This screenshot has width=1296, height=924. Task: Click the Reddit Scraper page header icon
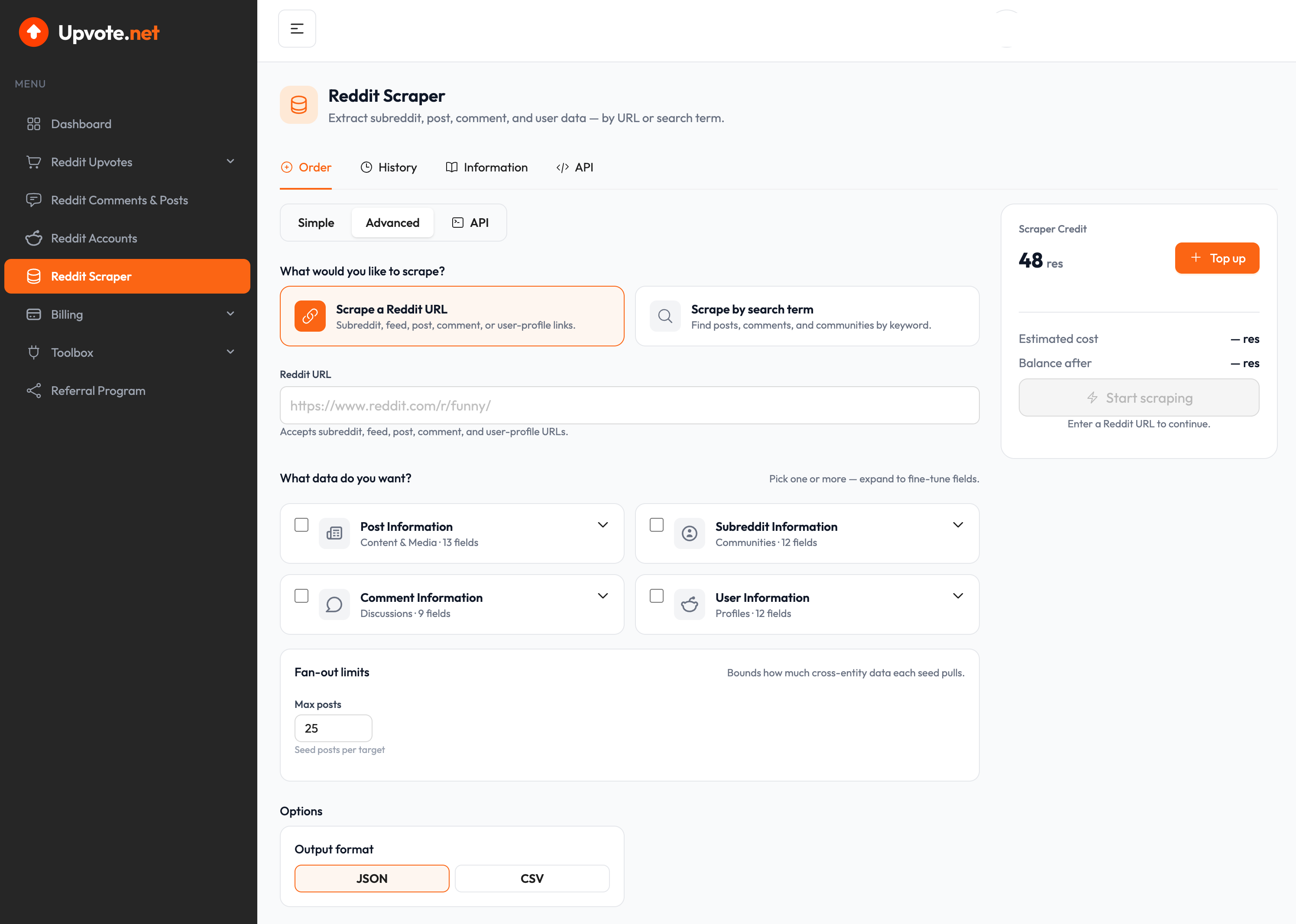click(x=299, y=105)
